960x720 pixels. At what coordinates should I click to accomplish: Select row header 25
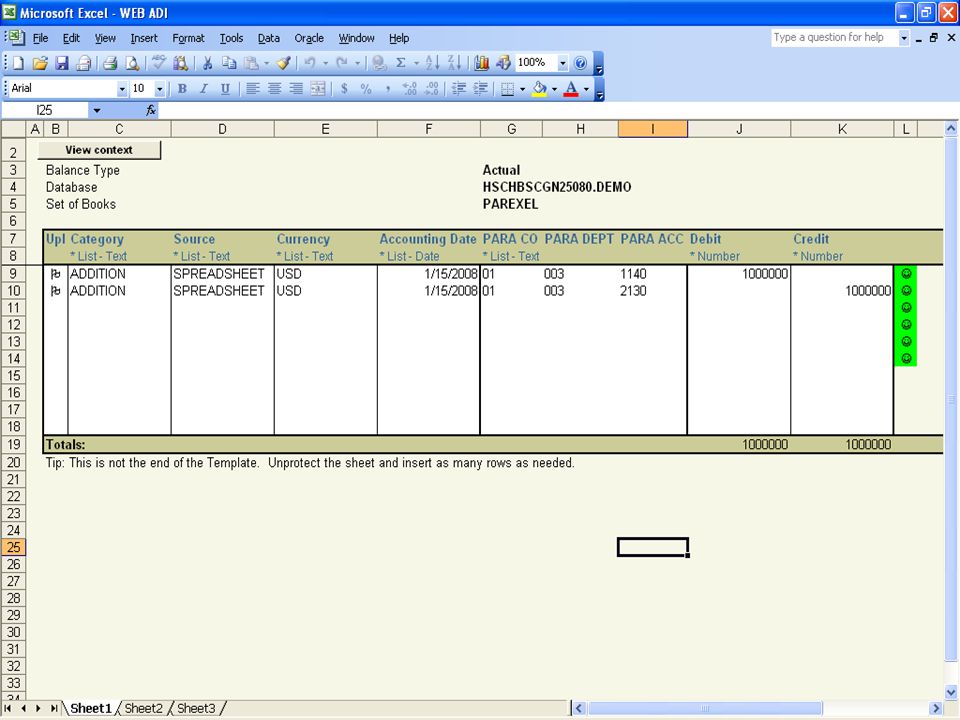13,547
